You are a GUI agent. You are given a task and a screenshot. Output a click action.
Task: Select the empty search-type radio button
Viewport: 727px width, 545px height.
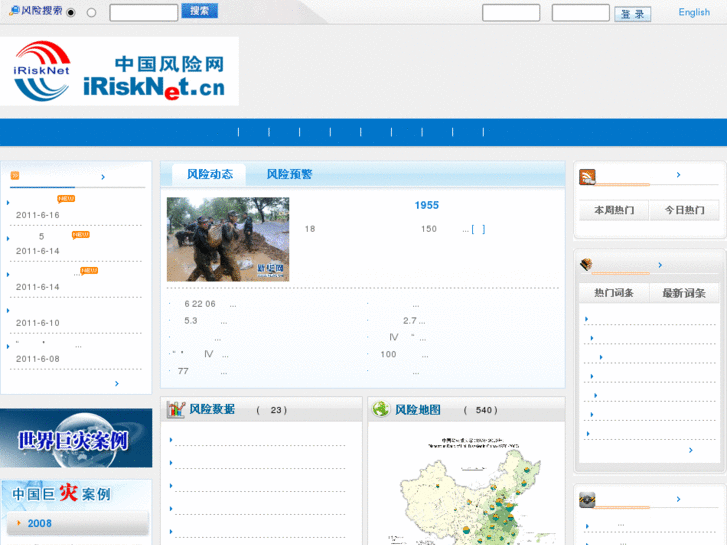click(x=91, y=13)
